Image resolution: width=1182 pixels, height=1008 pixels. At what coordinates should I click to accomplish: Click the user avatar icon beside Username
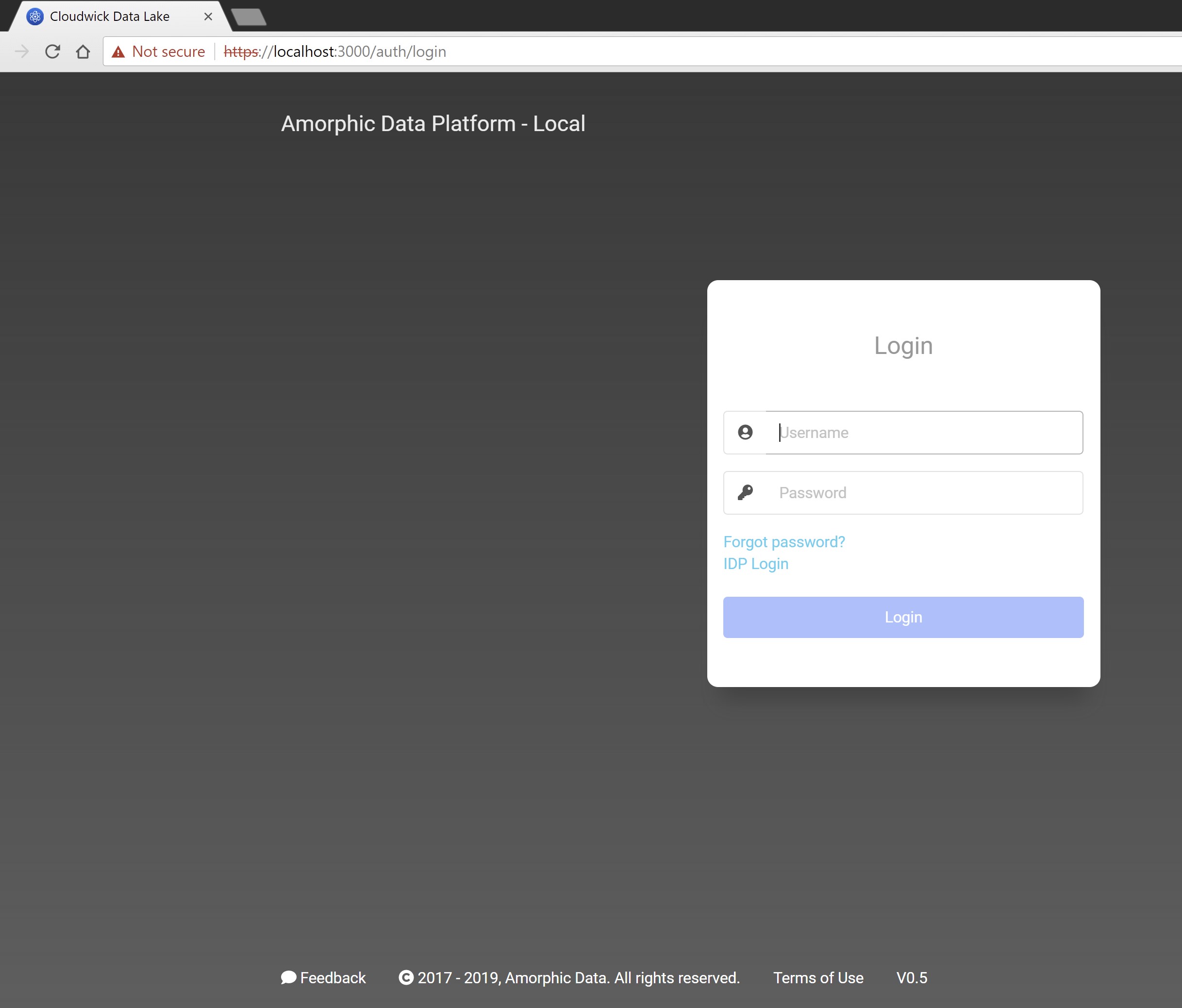(745, 433)
